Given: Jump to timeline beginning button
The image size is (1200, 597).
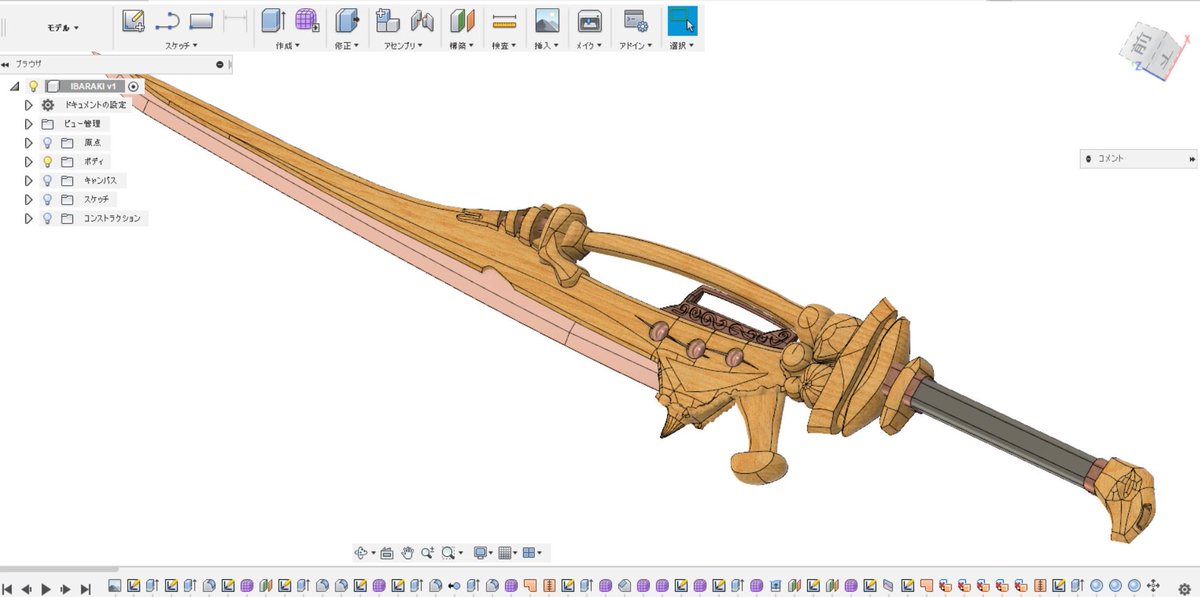Looking at the screenshot, I should point(6,588).
